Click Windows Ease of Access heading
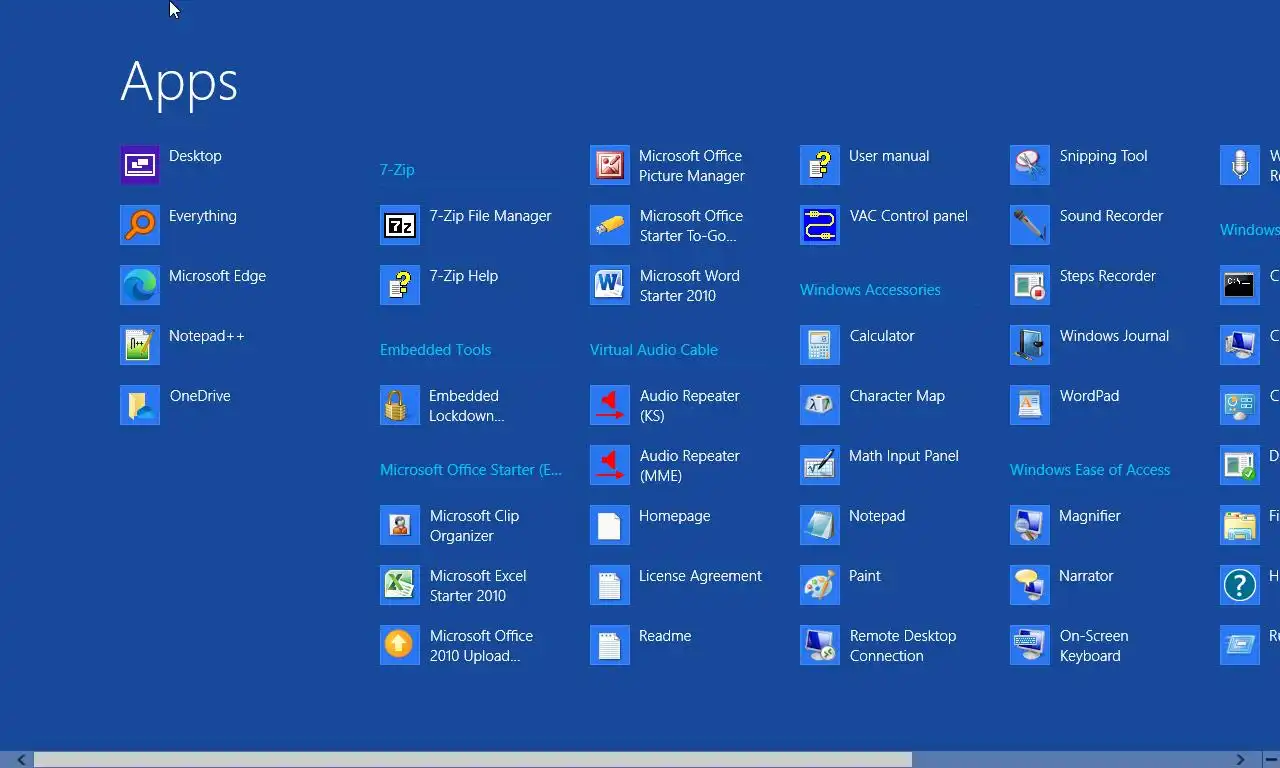Screen dimensions: 1280x768 pos(1090,470)
